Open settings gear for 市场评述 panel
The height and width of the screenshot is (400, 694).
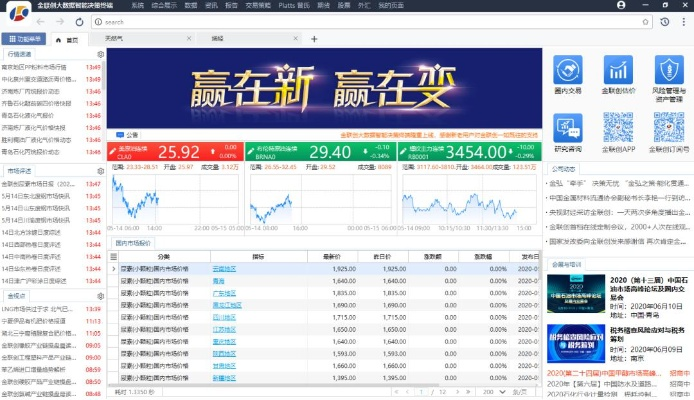[100, 171]
